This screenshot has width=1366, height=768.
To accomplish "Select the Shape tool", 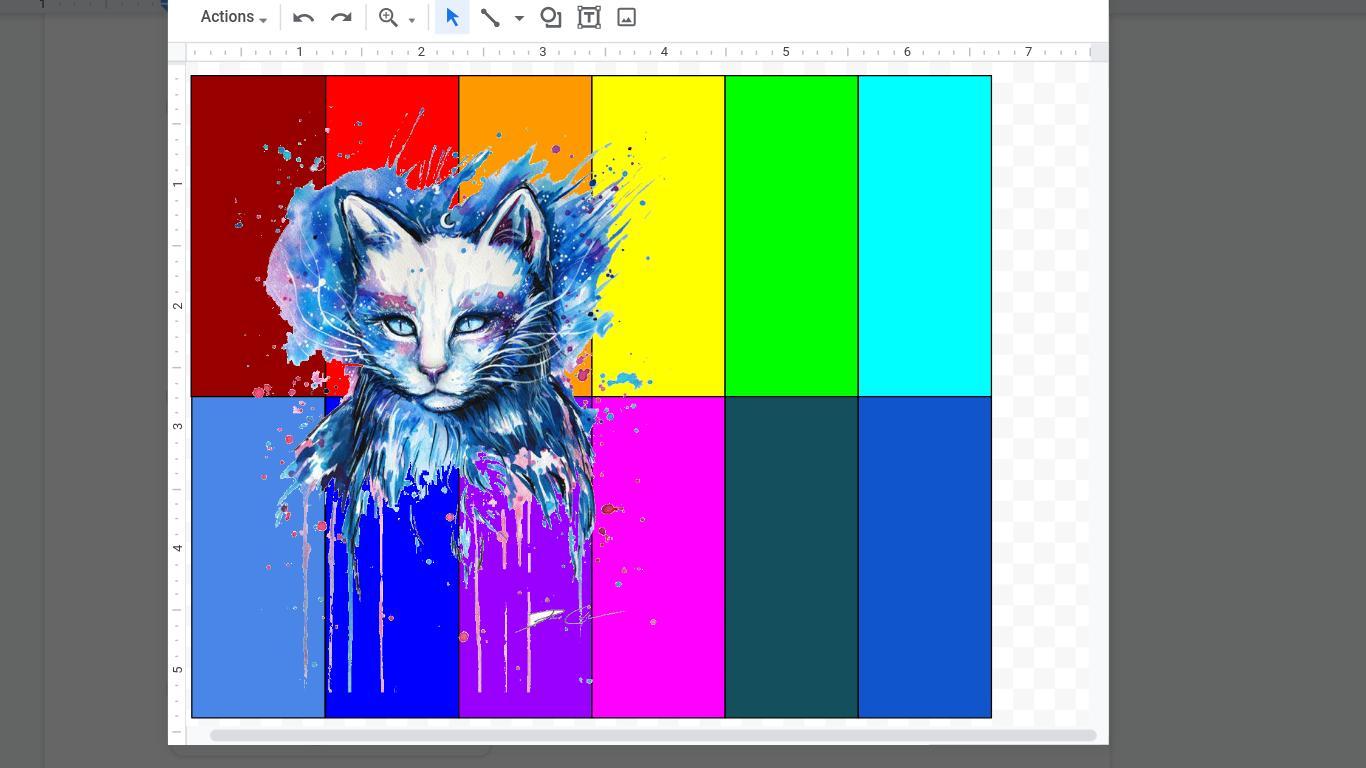I will click(x=551, y=18).
